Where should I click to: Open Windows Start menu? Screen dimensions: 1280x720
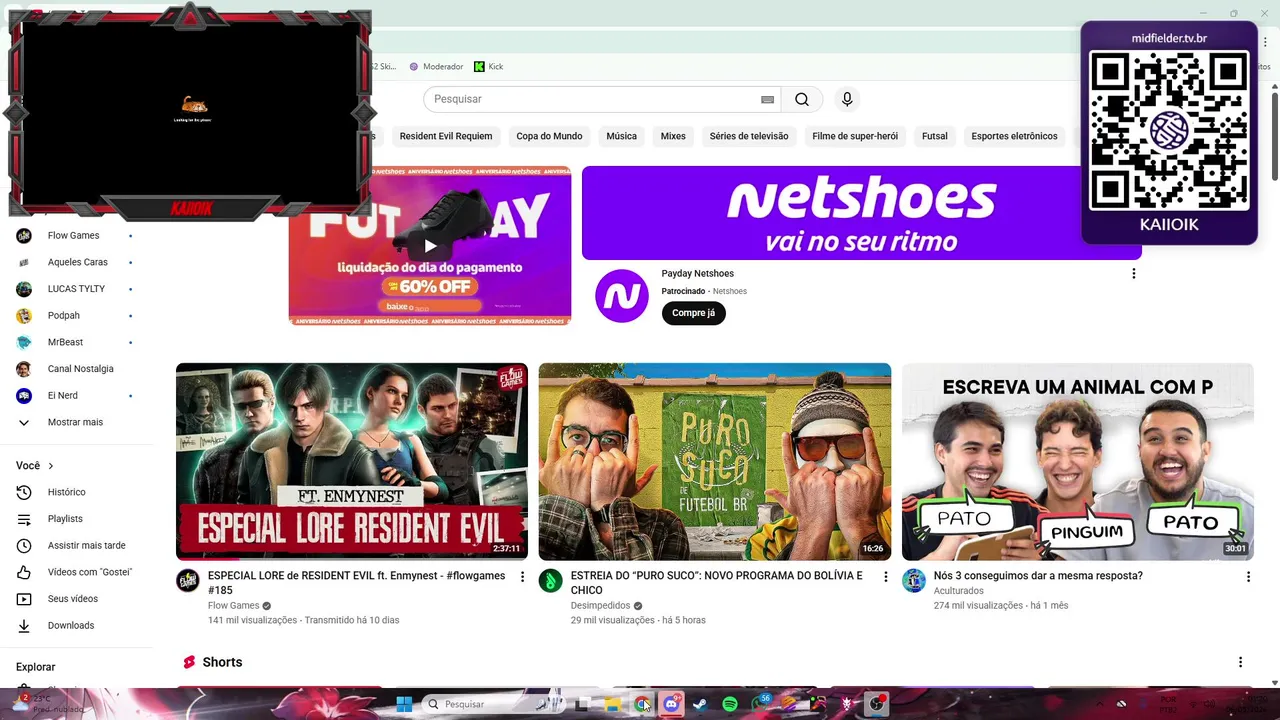click(x=404, y=704)
